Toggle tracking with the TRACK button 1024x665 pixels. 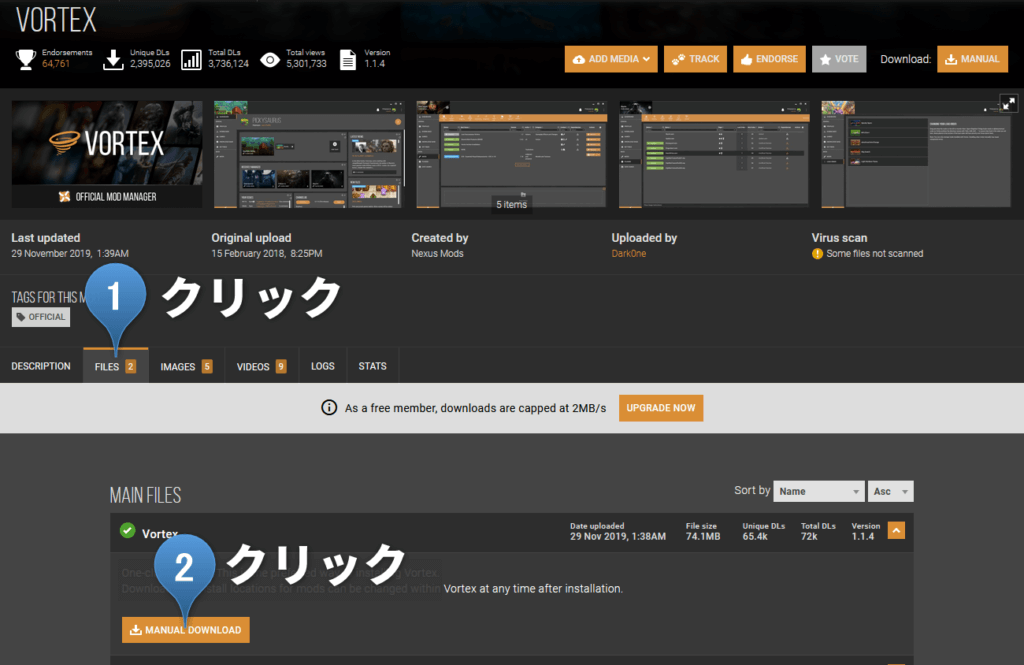(695, 59)
